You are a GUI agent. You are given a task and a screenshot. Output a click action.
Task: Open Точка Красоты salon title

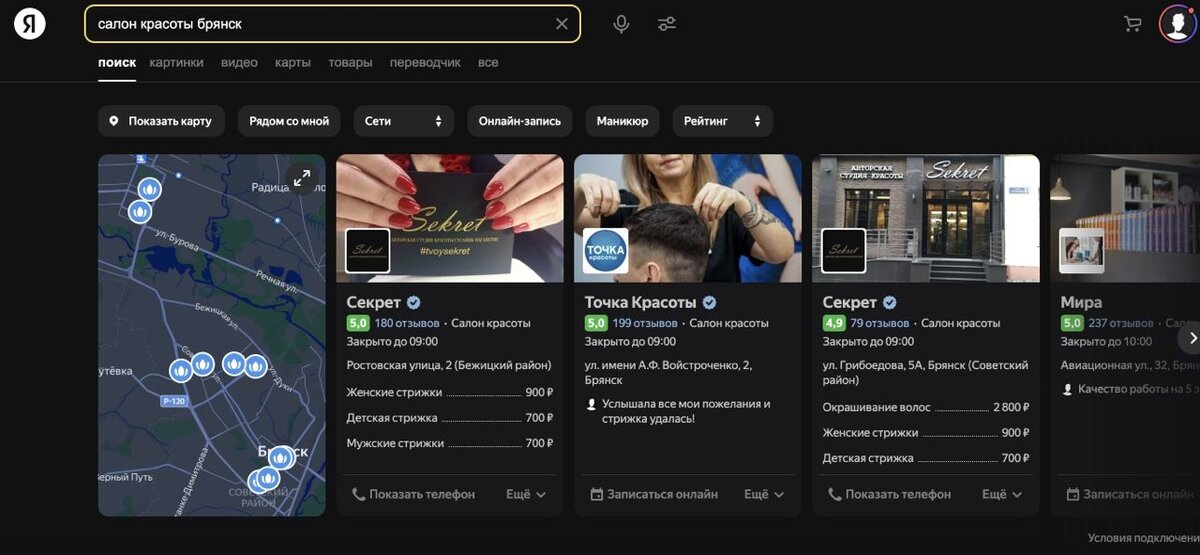pyautogui.click(x=640, y=302)
